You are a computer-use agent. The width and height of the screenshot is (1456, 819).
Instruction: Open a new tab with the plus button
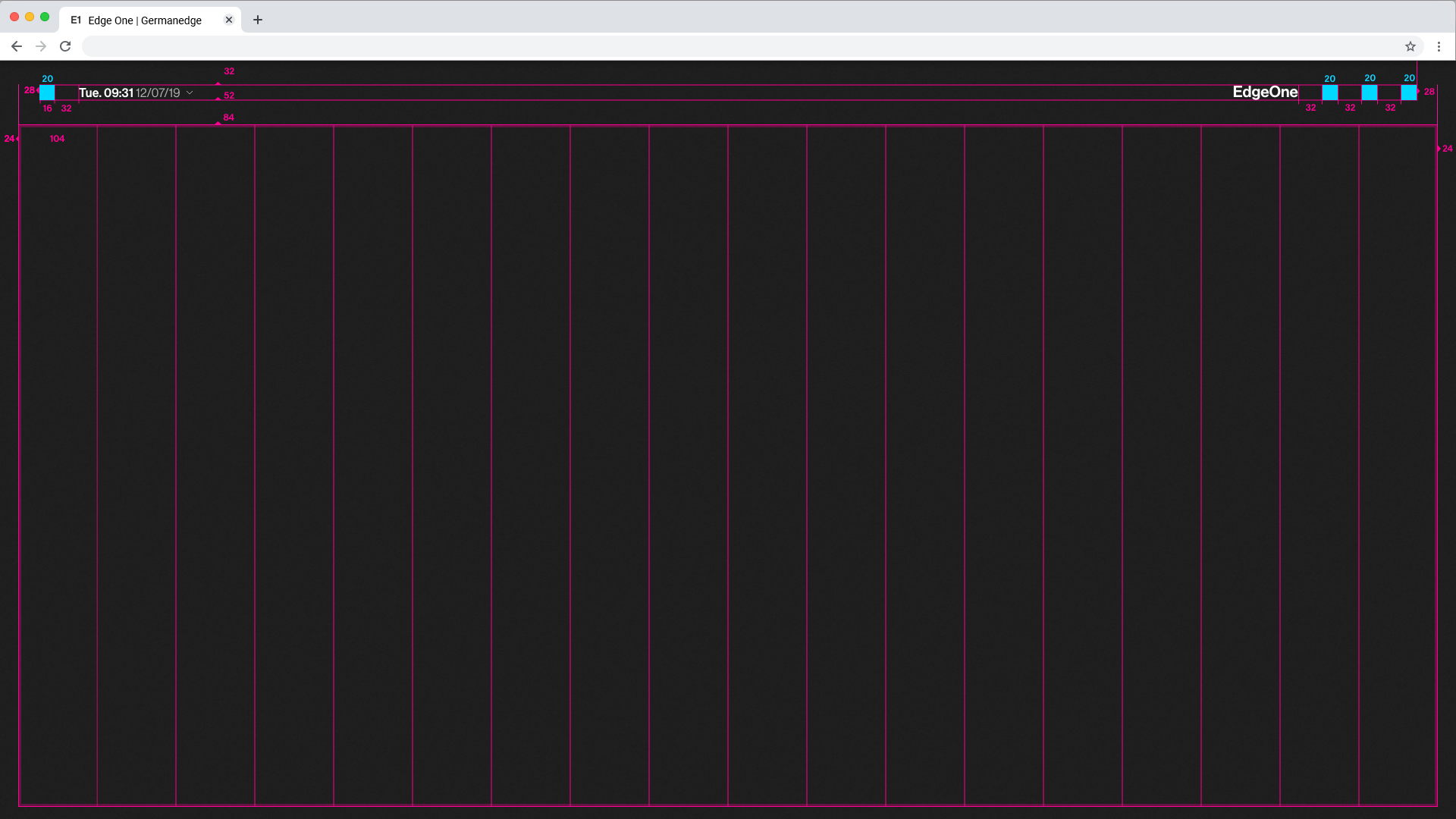click(258, 20)
